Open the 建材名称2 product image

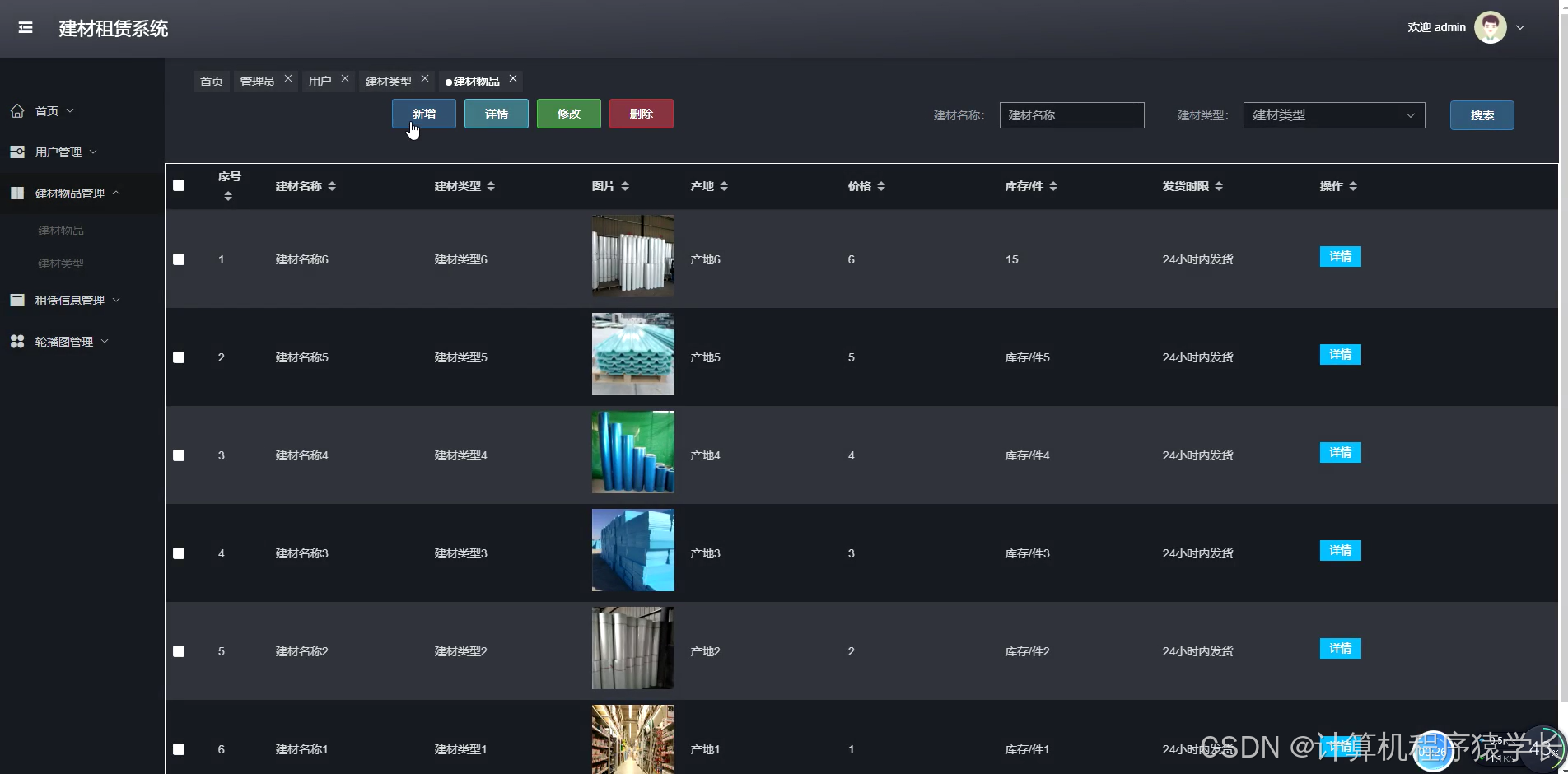click(x=633, y=648)
